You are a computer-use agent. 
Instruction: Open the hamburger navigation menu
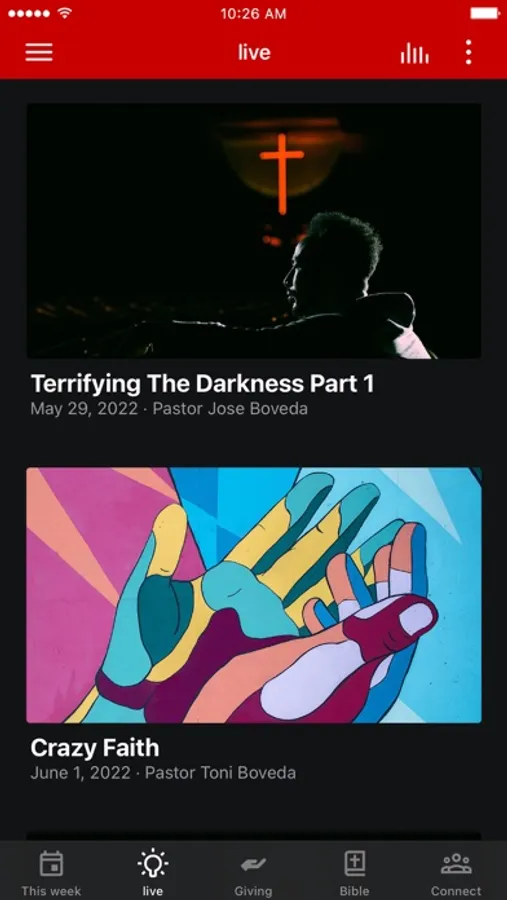coord(39,52)
